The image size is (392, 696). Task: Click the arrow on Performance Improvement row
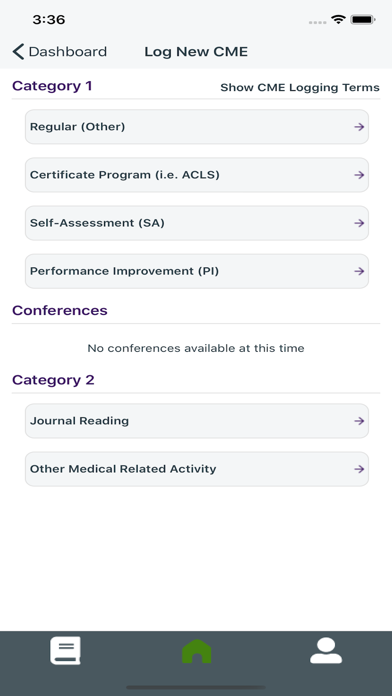tap(359, 271)
